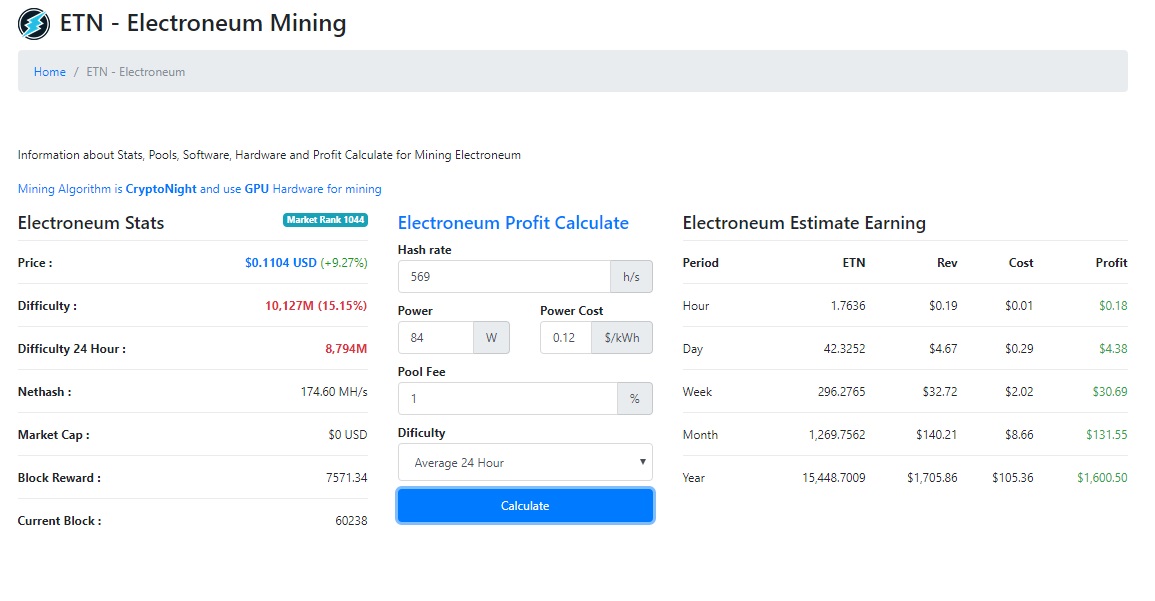Click the % addon next to Pool Fee
Screen dimensions: 1155x601
pyautogui.click(x=634, y=399)
